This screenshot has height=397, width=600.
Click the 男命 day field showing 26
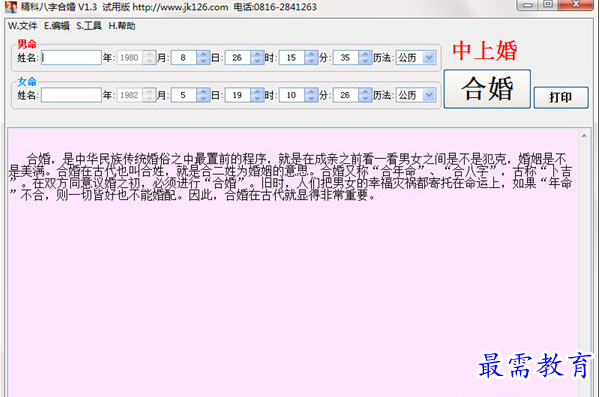(x=237, y=58)
